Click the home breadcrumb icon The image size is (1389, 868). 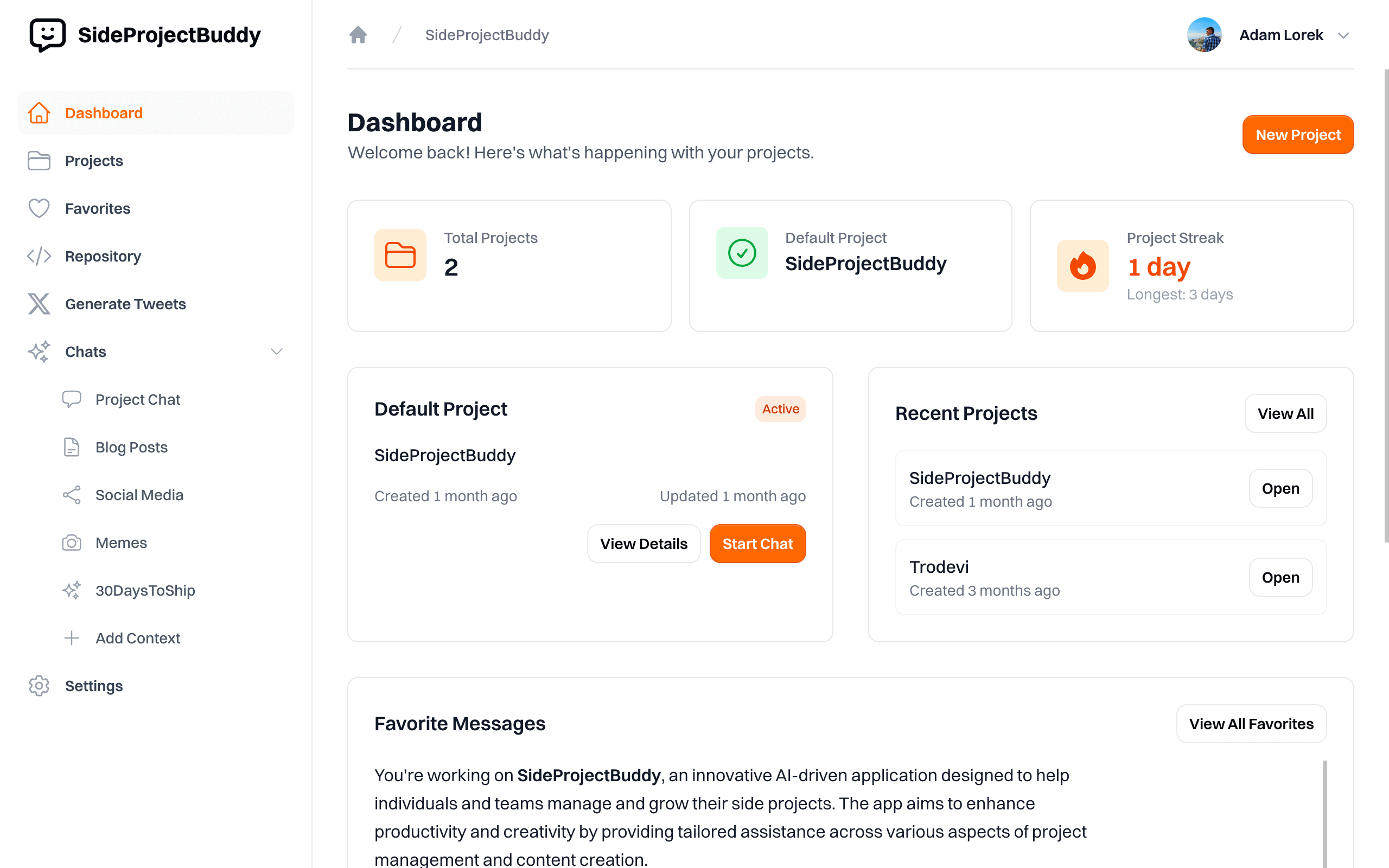pyautogui.click(x=358, y=35)
